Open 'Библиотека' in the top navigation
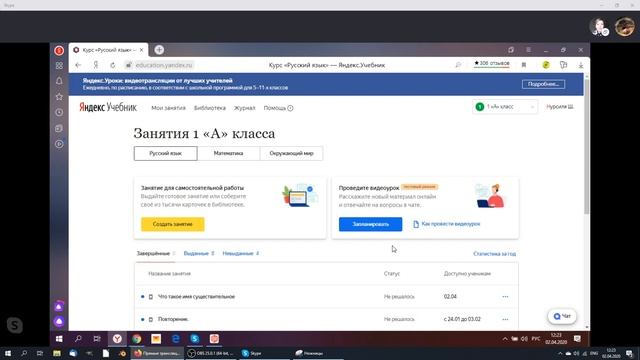640x360 pixels. click(x=210, y=108)
